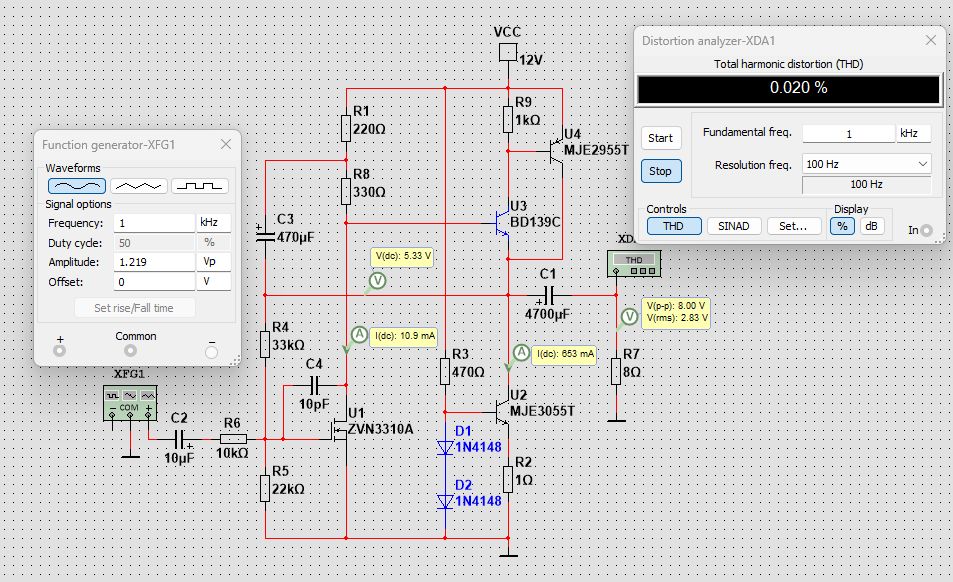This screenshot has width=953, height=582.
Task: Click the THD readout 0.020 %
Action: 789,88
